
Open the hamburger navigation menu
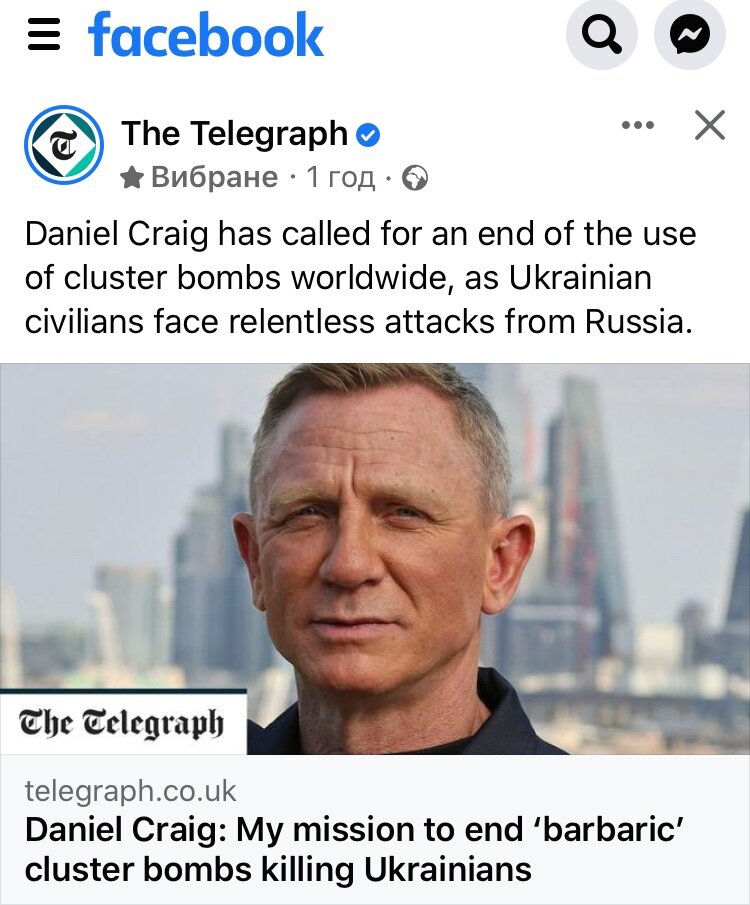point(44,35)
